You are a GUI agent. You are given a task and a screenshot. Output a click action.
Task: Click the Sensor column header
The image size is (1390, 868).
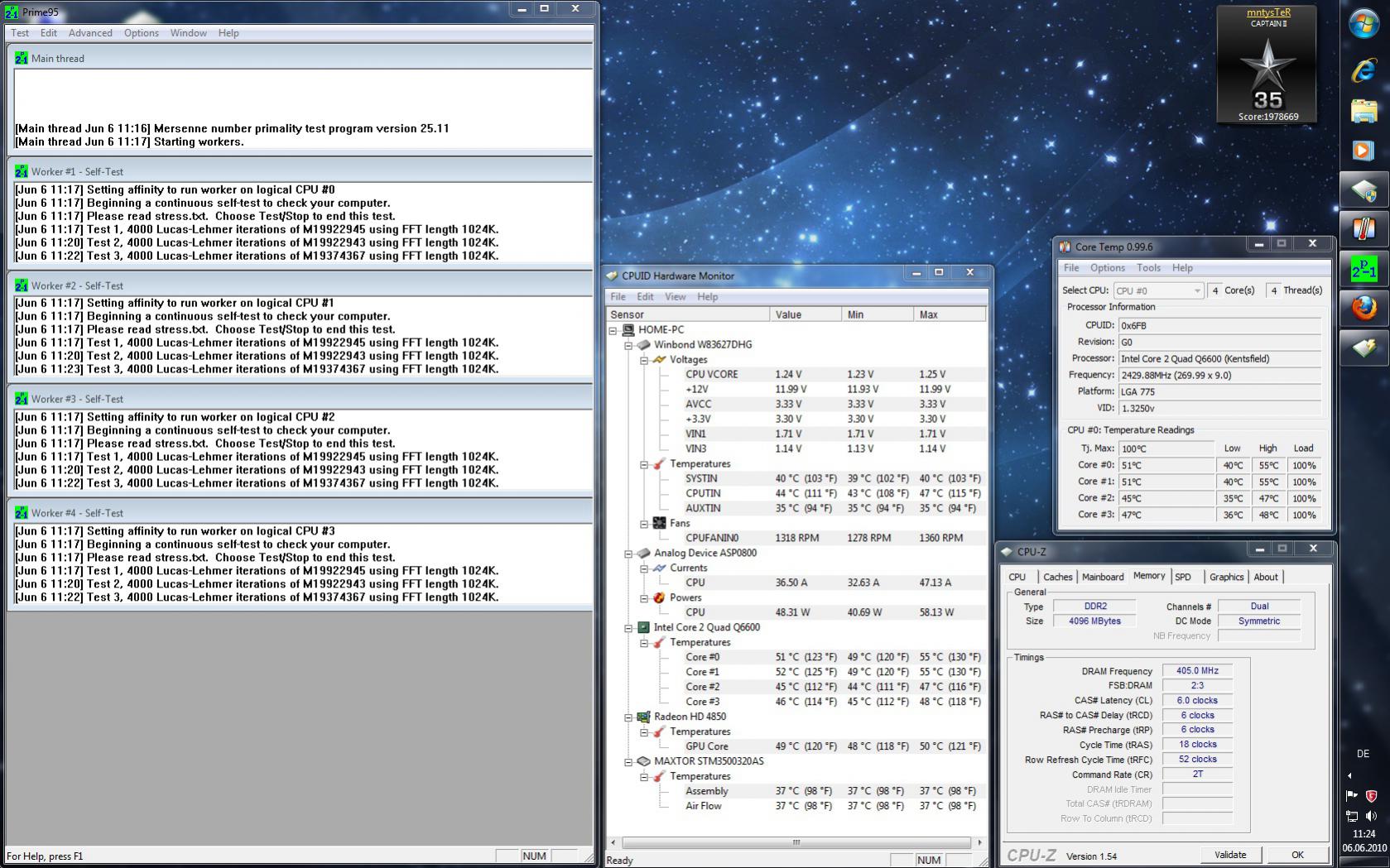click(688, 314)
